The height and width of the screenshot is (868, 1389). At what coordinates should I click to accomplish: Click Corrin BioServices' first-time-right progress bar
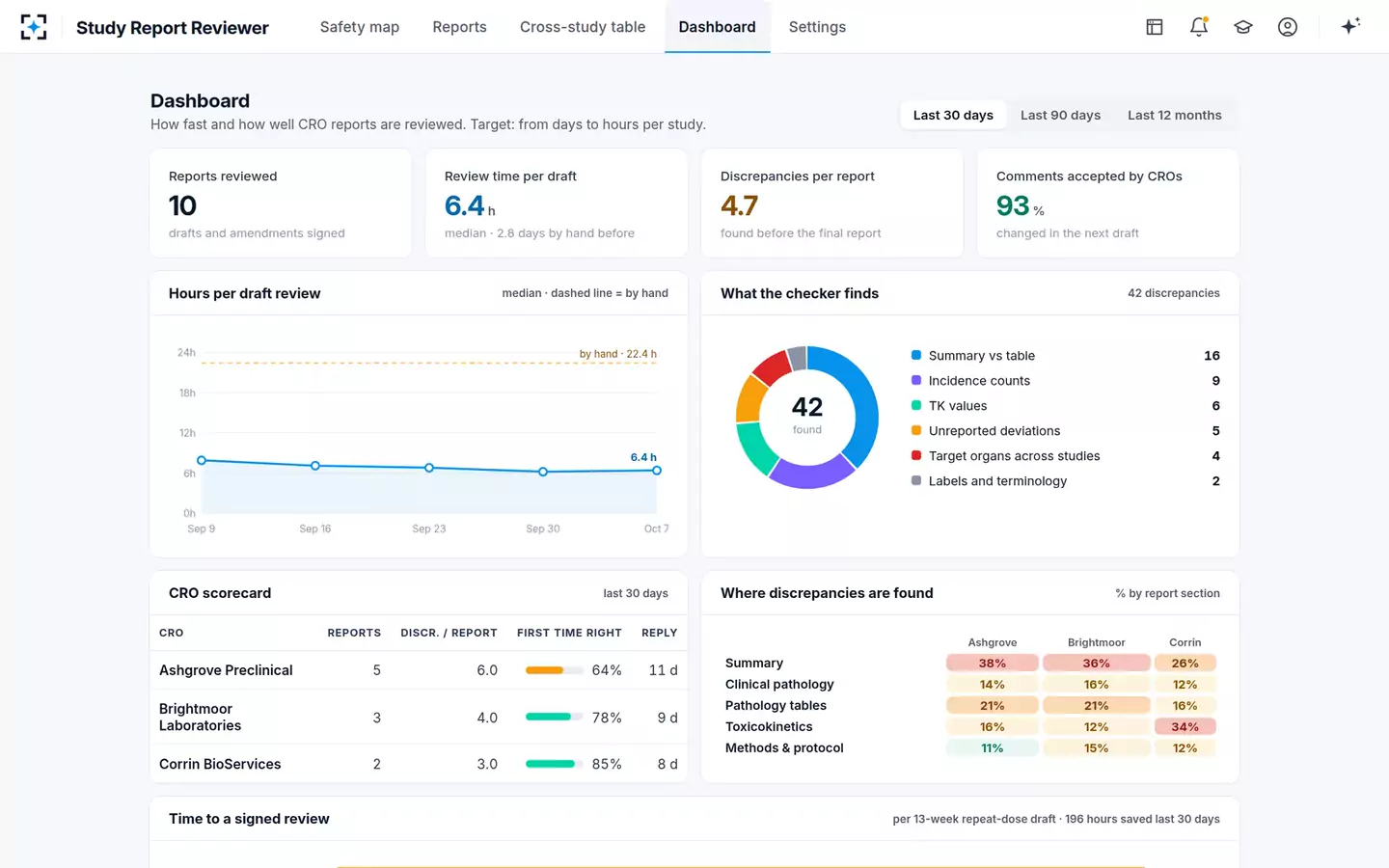click(554, 764)
